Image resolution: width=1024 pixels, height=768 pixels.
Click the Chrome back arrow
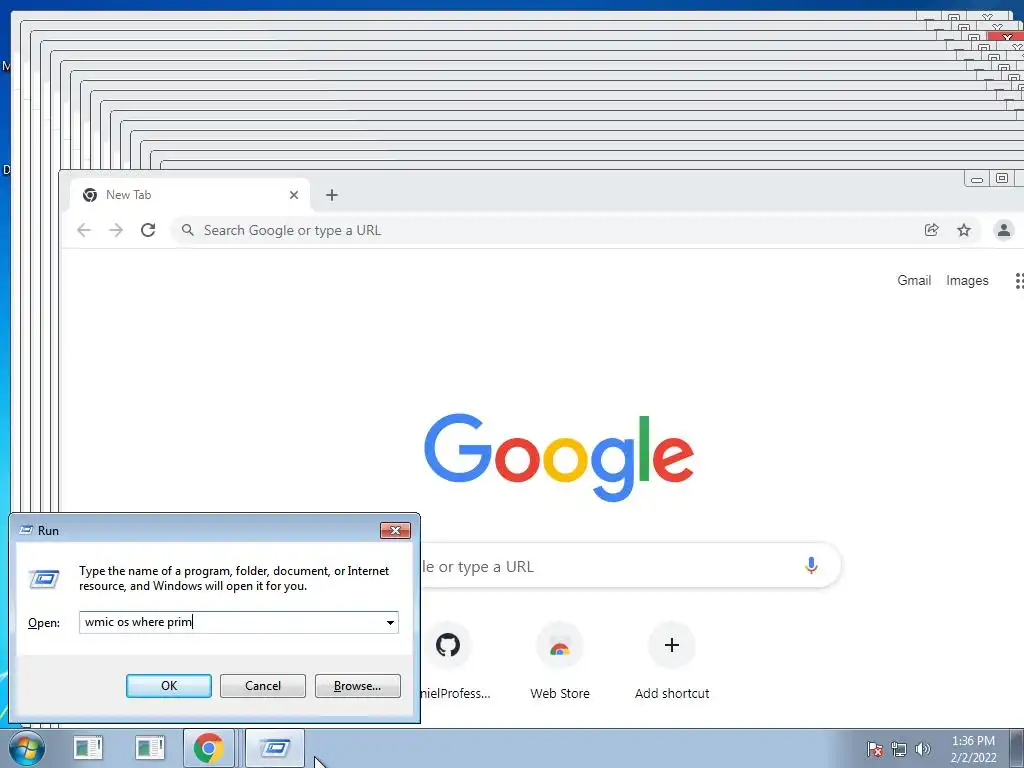coord(84,230)
